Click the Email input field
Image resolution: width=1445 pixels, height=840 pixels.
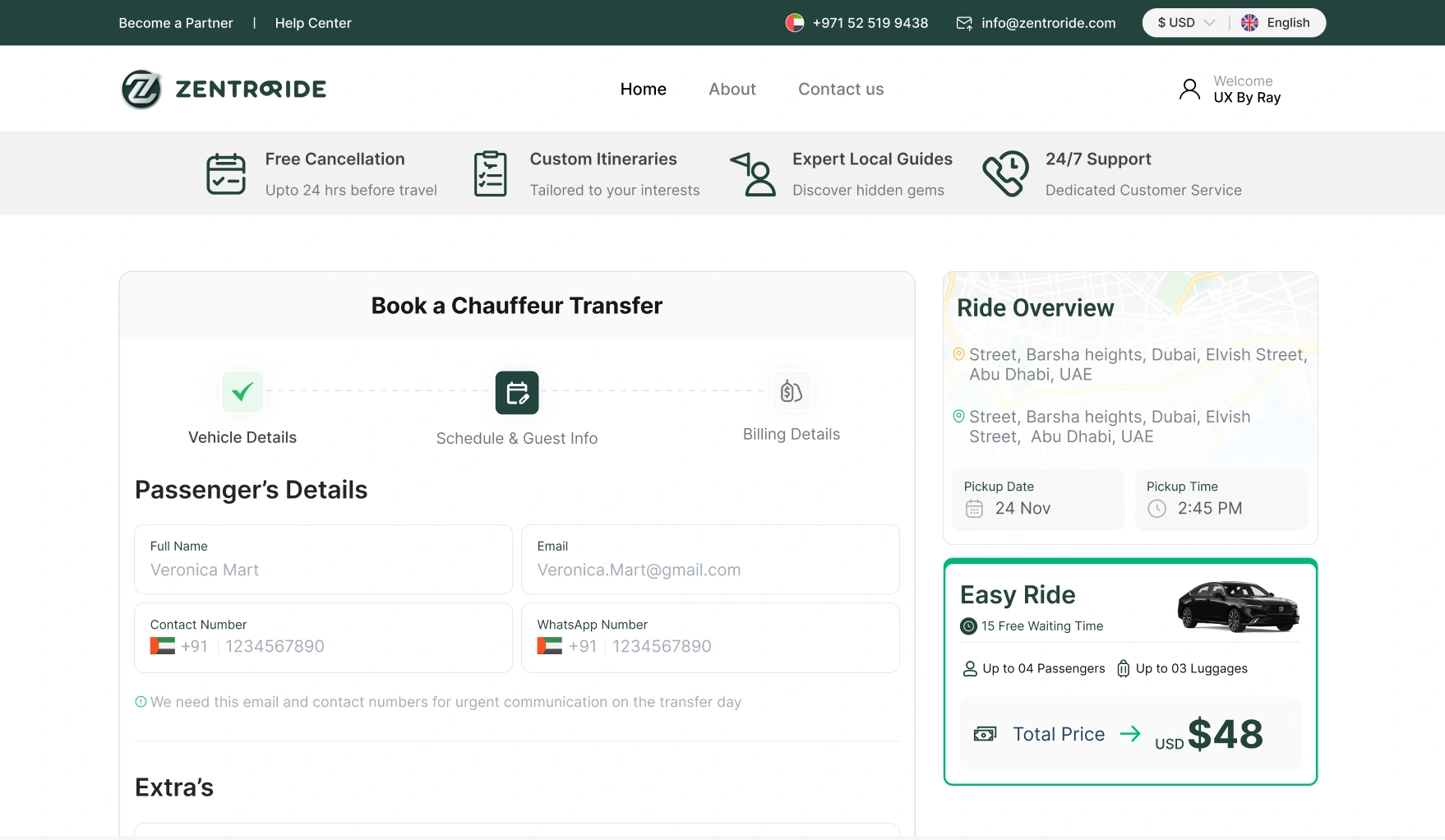tap(711, 560)
